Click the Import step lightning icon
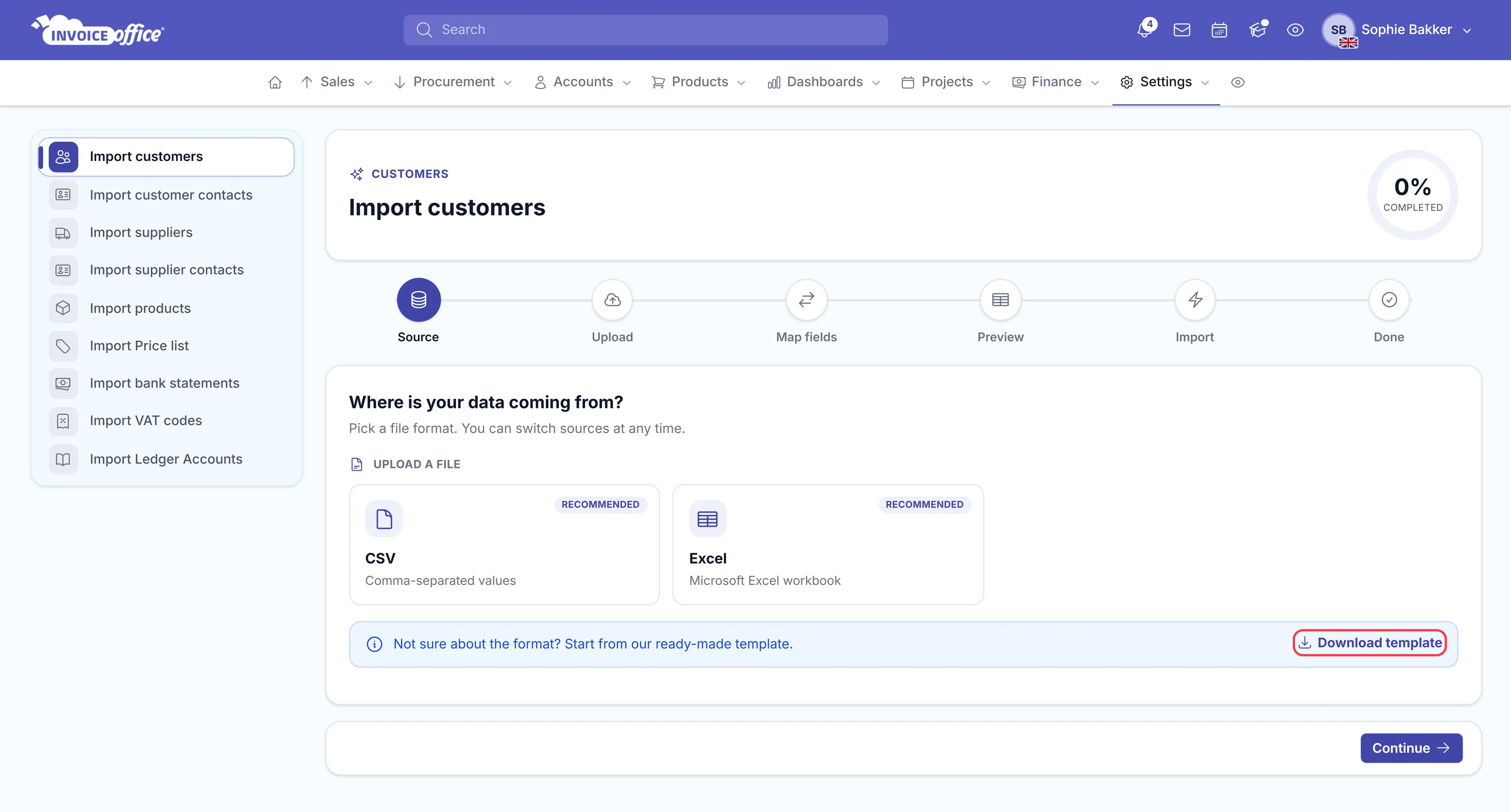The width and height of the screenshot is (1511, 812). (x=1195, y=300)
